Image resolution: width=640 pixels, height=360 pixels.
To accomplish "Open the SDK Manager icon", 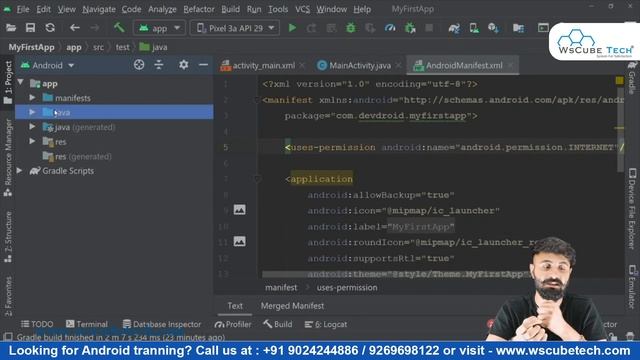I will (493, 28).
